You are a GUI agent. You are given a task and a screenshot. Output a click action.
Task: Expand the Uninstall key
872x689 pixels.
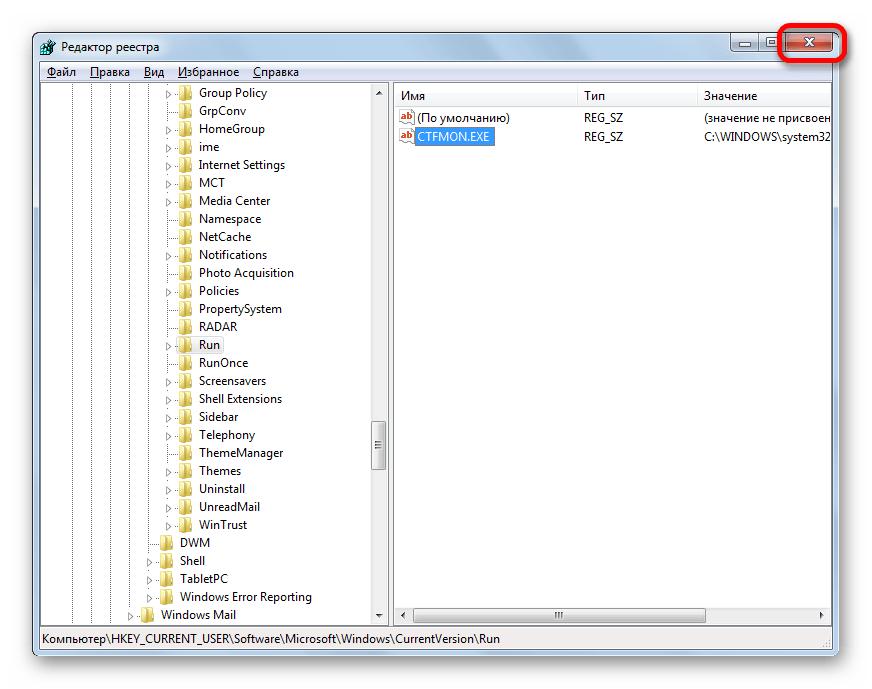point(169,490)
